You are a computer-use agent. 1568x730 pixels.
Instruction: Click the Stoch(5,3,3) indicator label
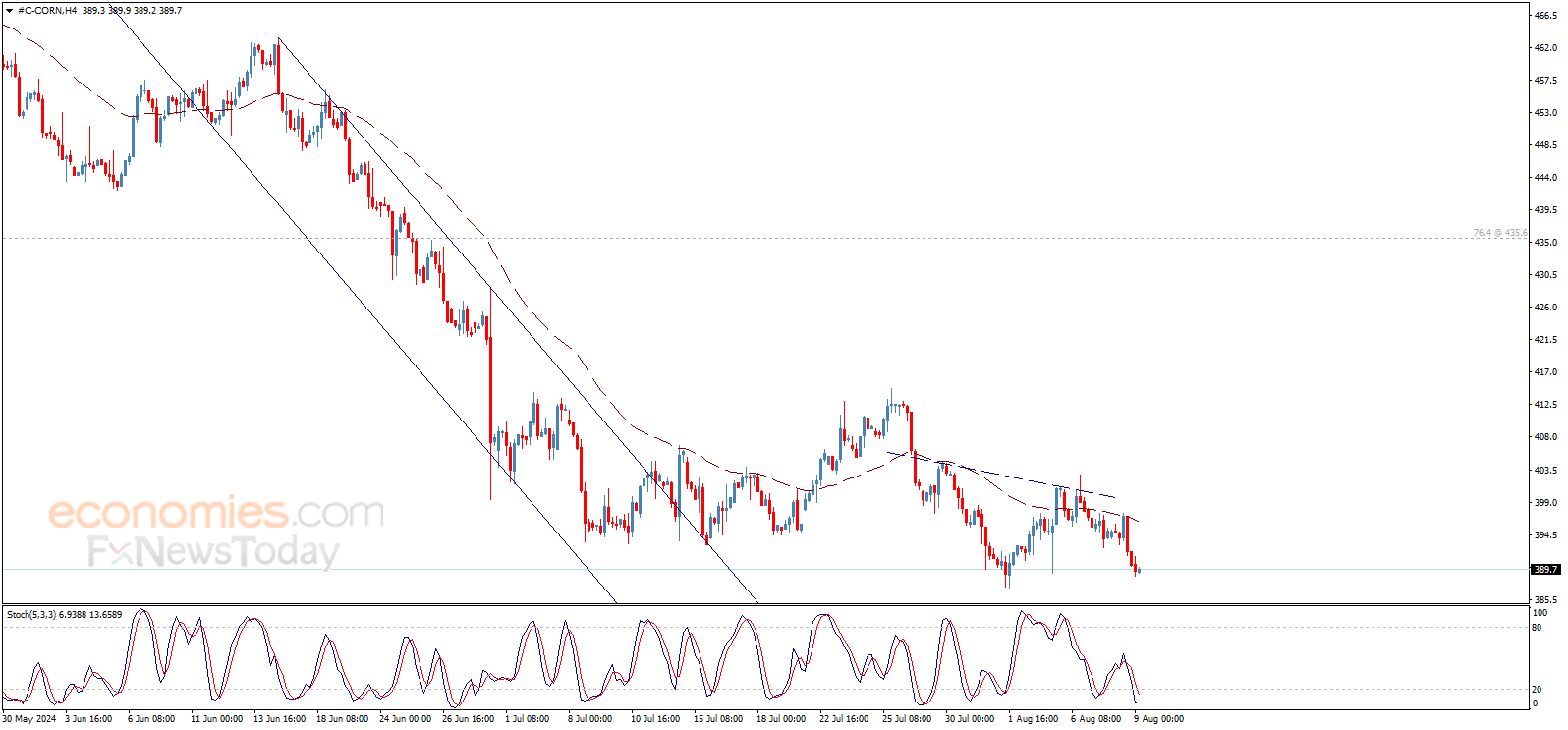(x=31, y=615)
